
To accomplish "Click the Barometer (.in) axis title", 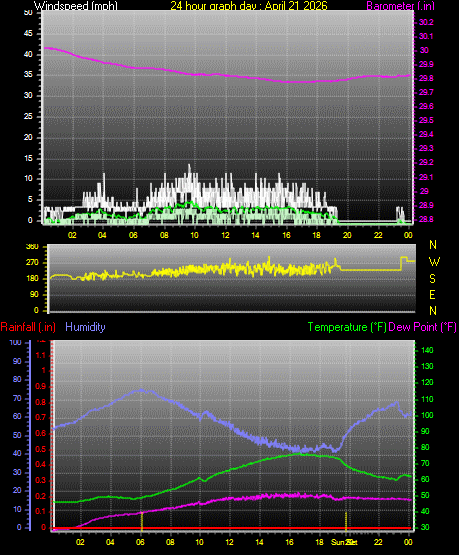I will coord(400,6).
